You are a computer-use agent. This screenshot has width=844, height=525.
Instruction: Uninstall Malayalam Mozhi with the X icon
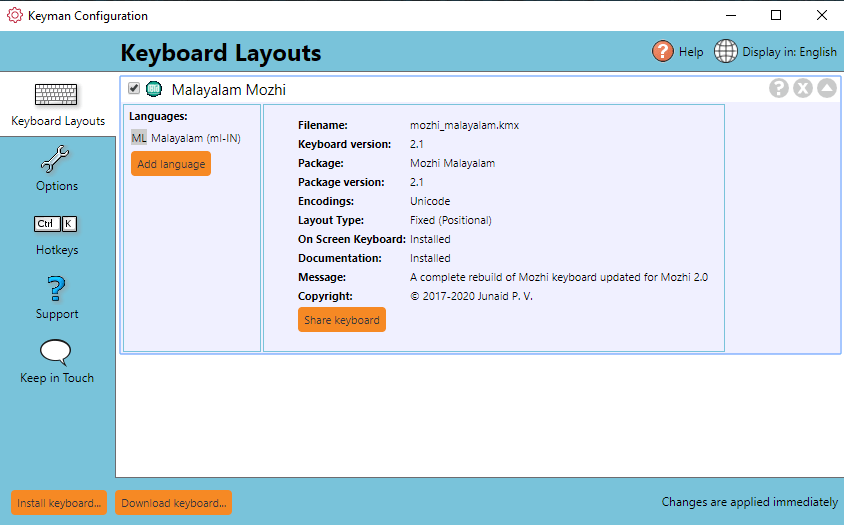(803, 88)
